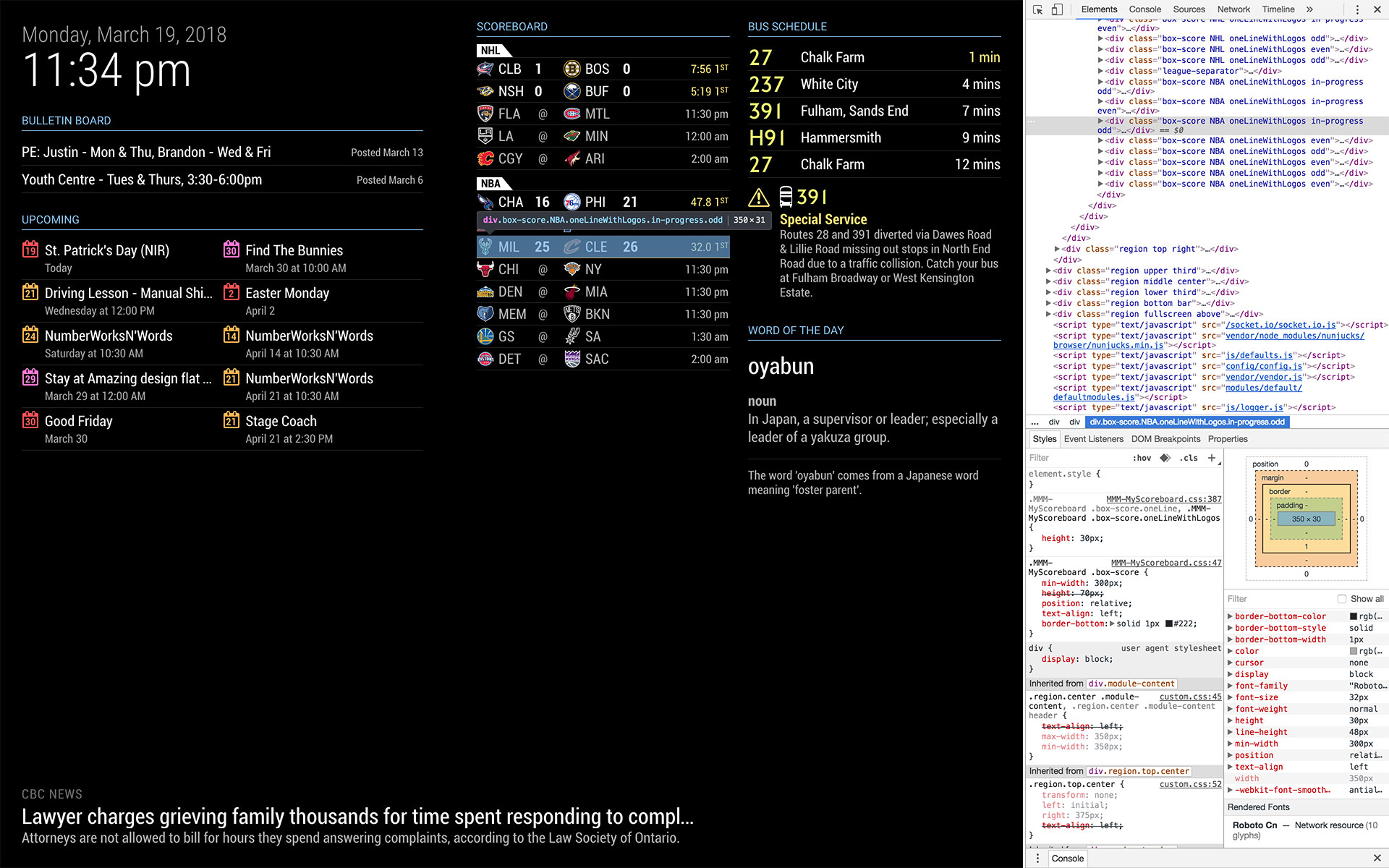Click the Philadelphia 76ers logo
The image size is (1389, 868).
572,202
